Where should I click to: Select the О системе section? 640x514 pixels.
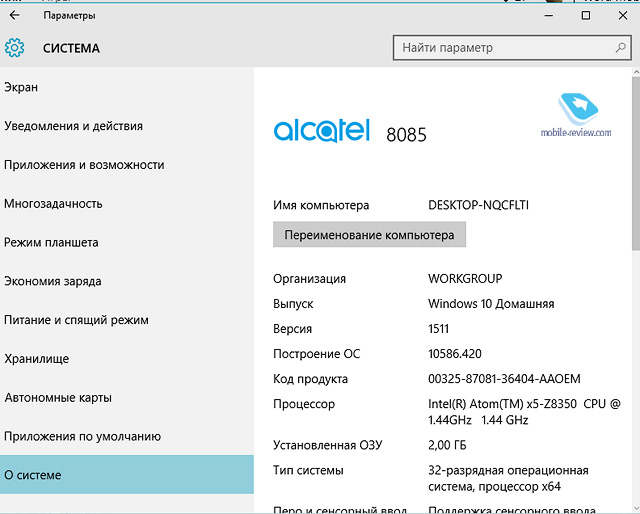coord(127,475)
